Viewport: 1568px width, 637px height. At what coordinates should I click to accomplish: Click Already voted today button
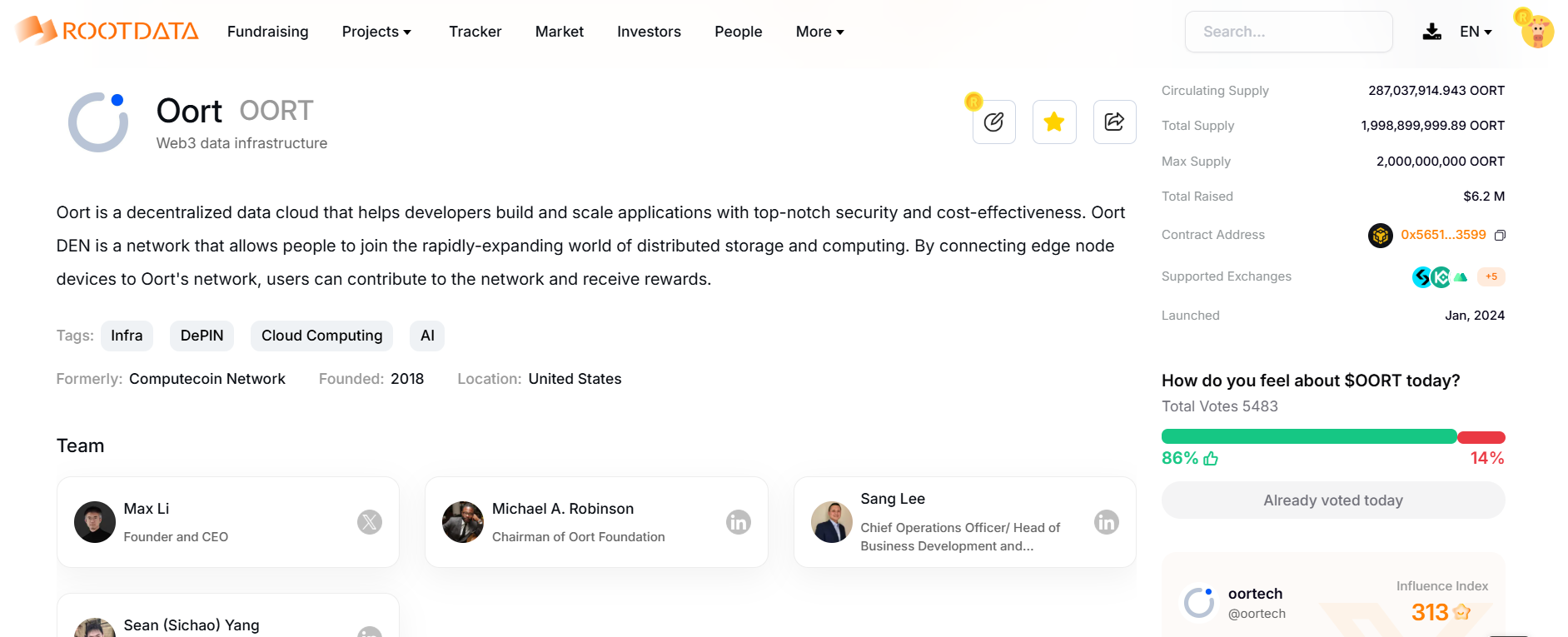pyautogui.click(x=1333, y=500)
